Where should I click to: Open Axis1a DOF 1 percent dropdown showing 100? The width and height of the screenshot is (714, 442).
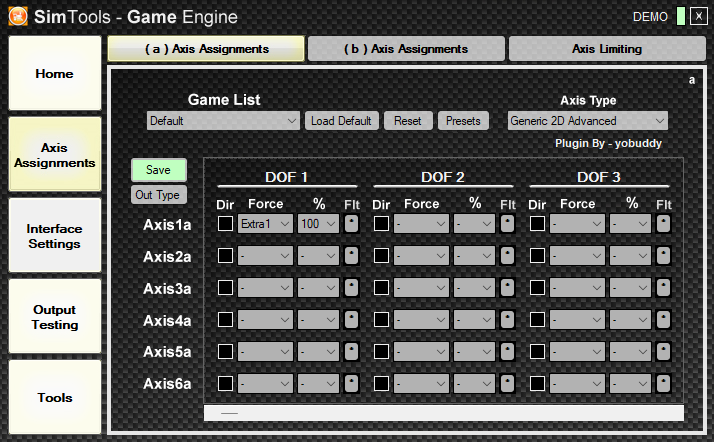tap(318, 224)
